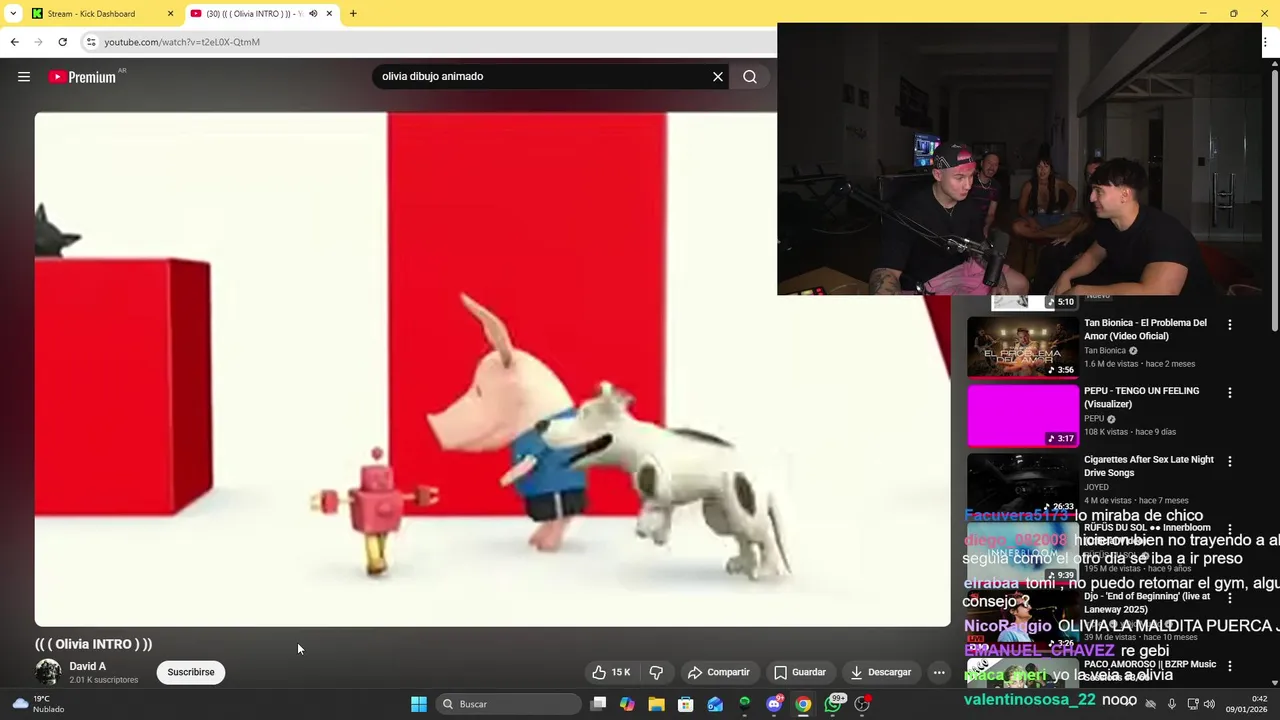Open the Windows Start menu
The width and height of the screenshot is (1280, 720).
tap(419, 704)
